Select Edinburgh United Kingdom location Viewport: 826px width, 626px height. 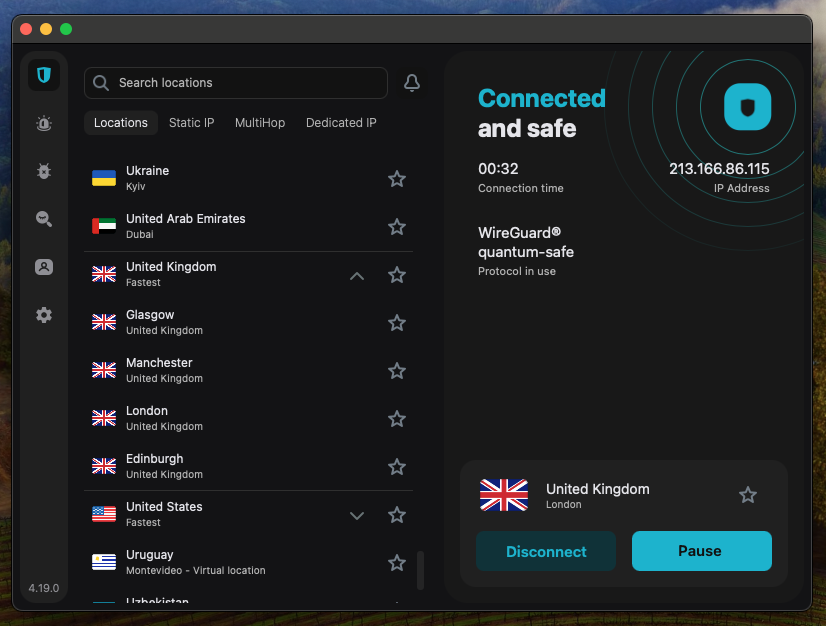click(248, 466)
